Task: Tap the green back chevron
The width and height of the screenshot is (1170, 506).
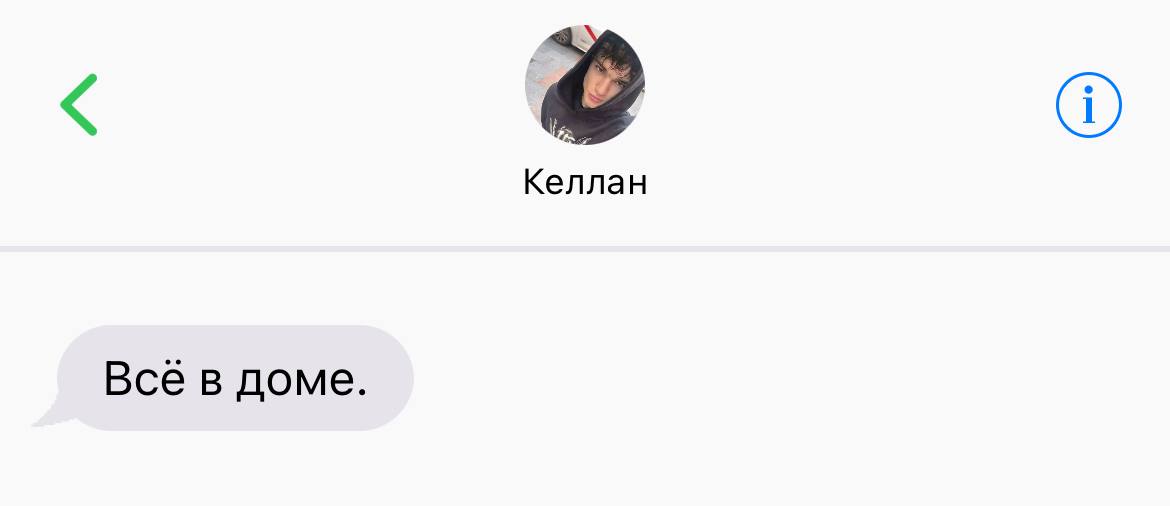Action: (x=79, y=104)
